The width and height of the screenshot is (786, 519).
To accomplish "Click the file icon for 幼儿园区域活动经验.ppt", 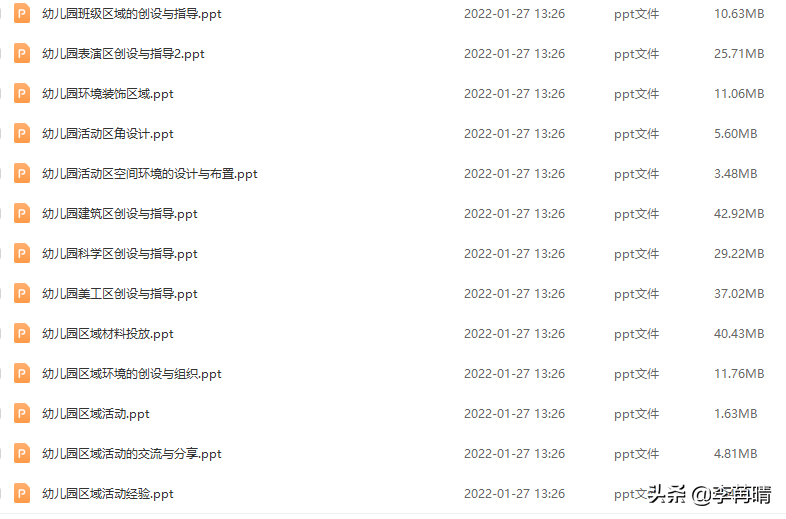I will [22, 493].
